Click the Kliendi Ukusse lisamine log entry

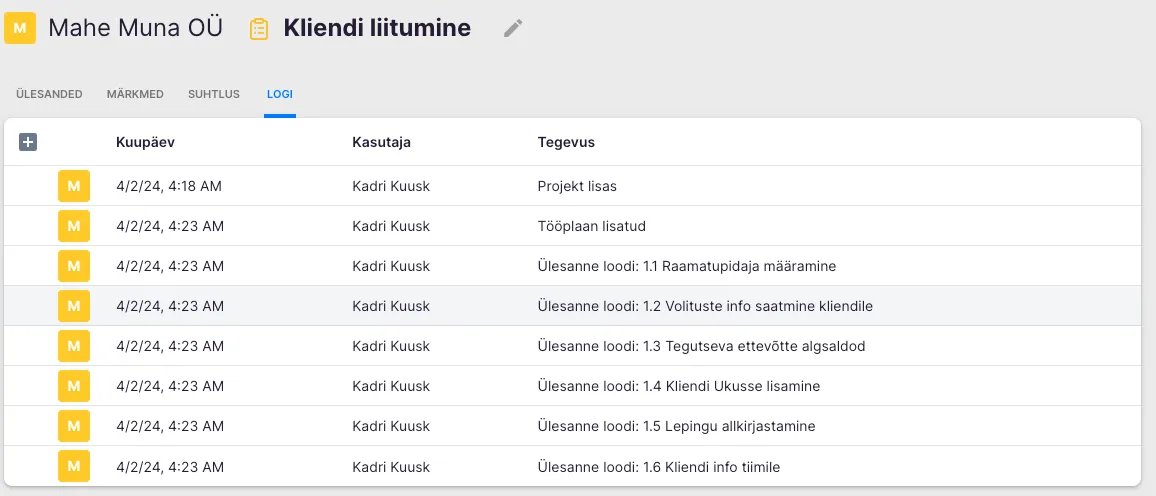pos(679,386)
